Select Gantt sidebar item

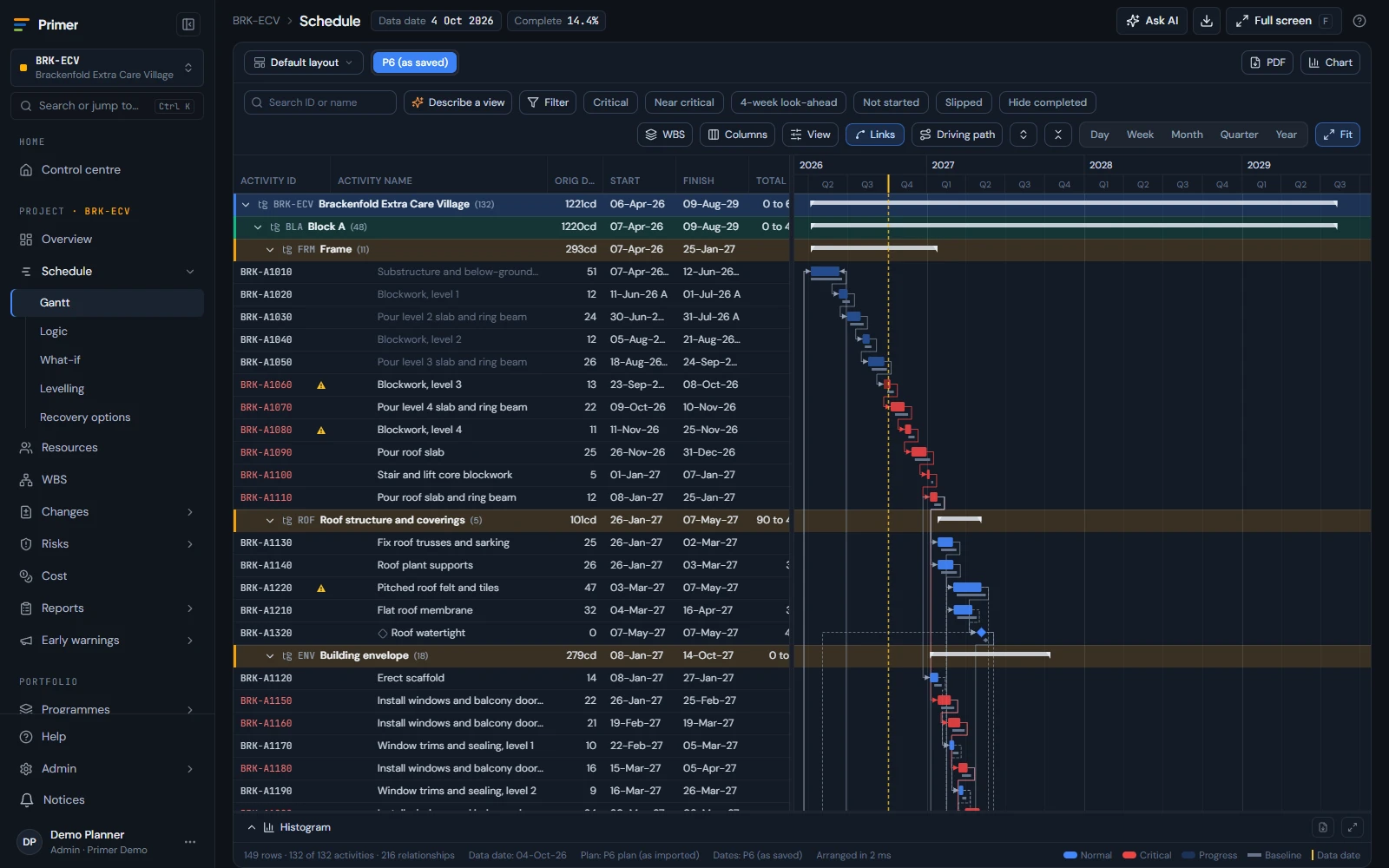click(108, 302)
